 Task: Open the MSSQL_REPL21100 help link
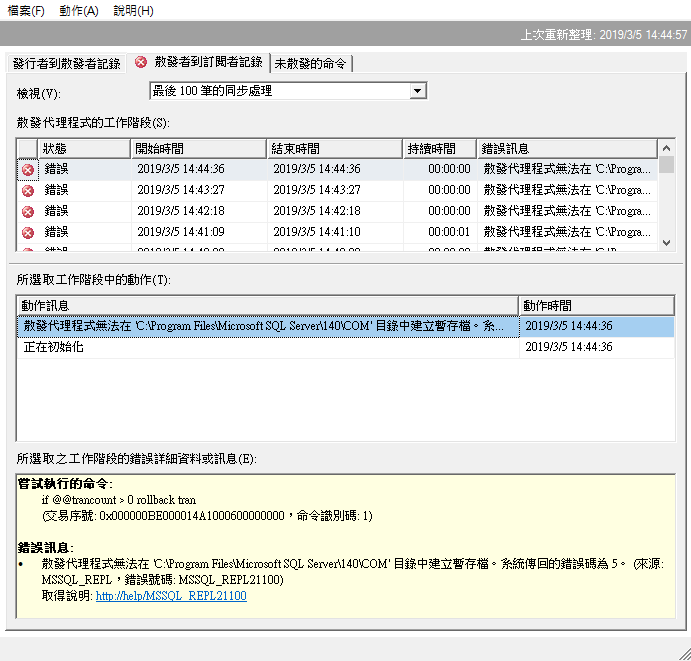[x=171, y=596]
